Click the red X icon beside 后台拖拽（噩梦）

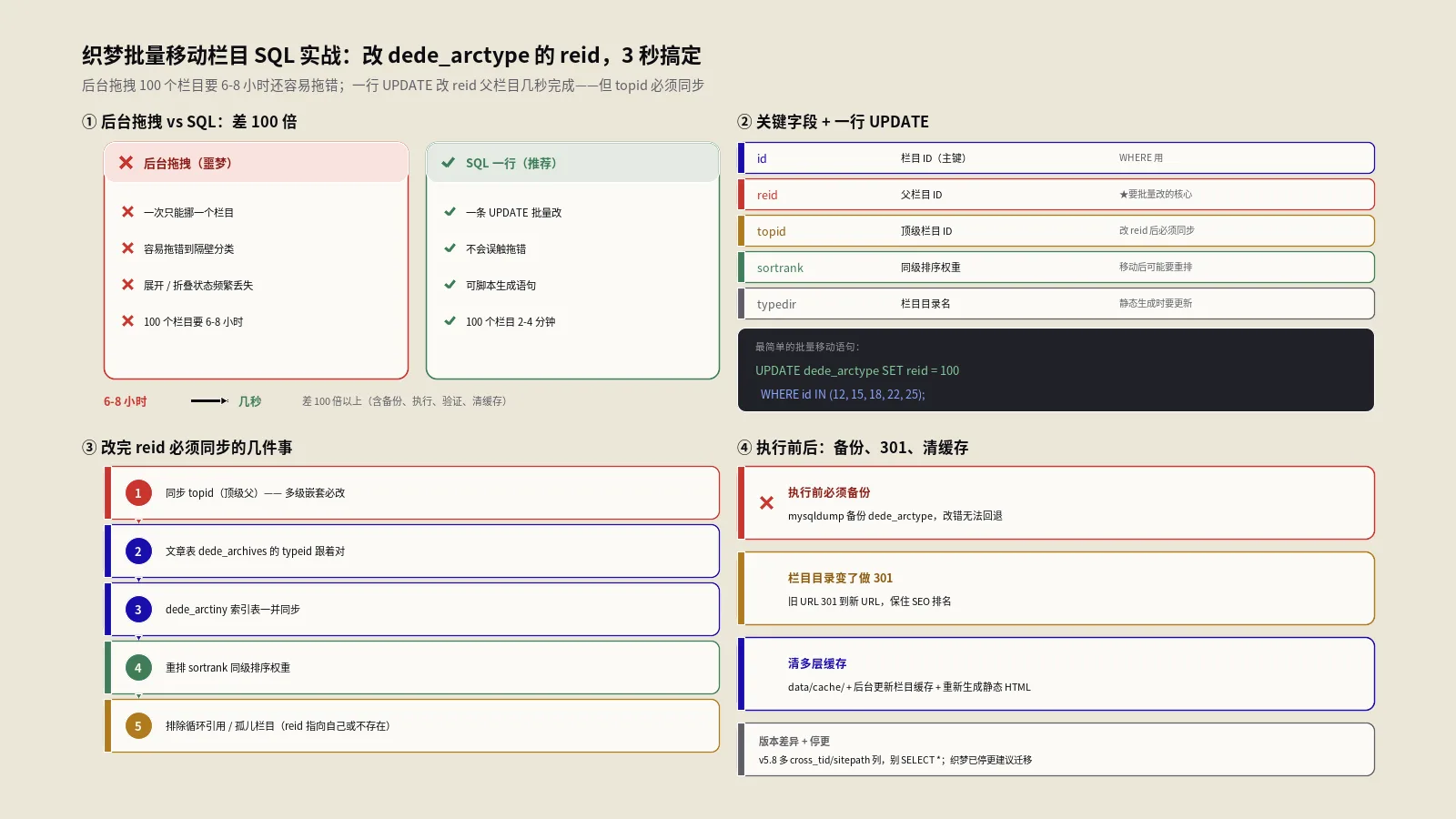pos(126,163)
